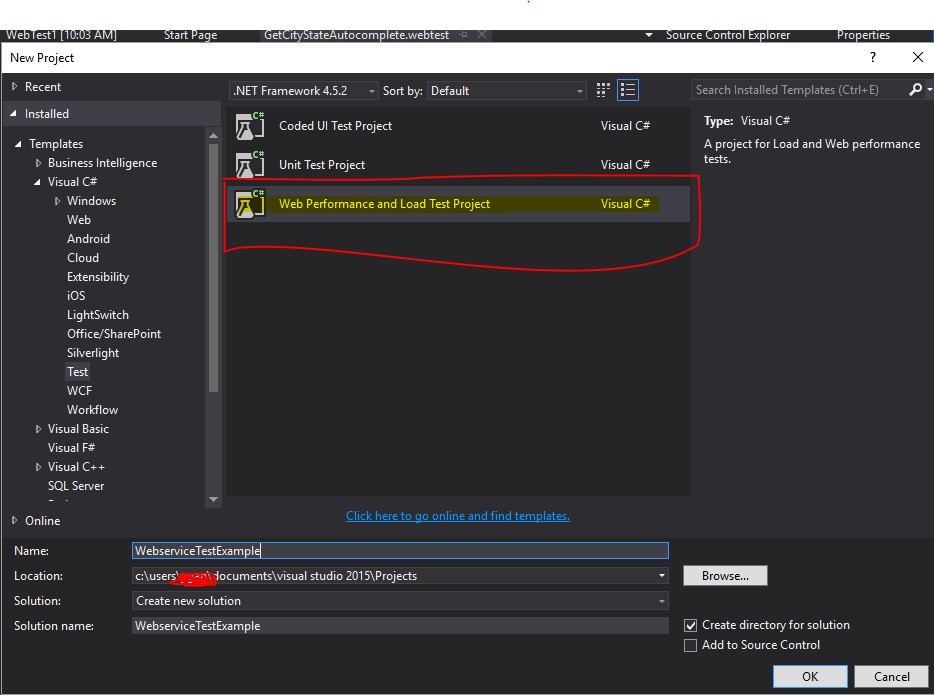Image resolution: width=934 pixels, height=695 pixels.
Task: Open the Sort by Default dropdown
Action: point(580,89)
